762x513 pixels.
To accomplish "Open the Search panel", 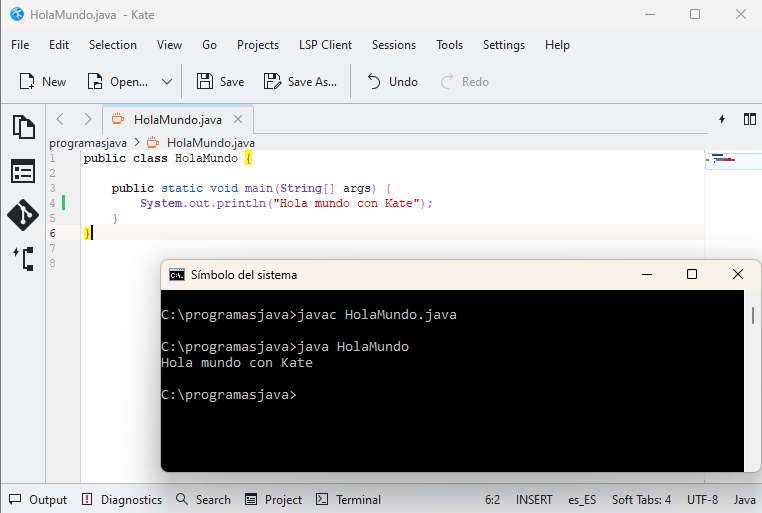I will pyautogui.click(x=203, y=499).
